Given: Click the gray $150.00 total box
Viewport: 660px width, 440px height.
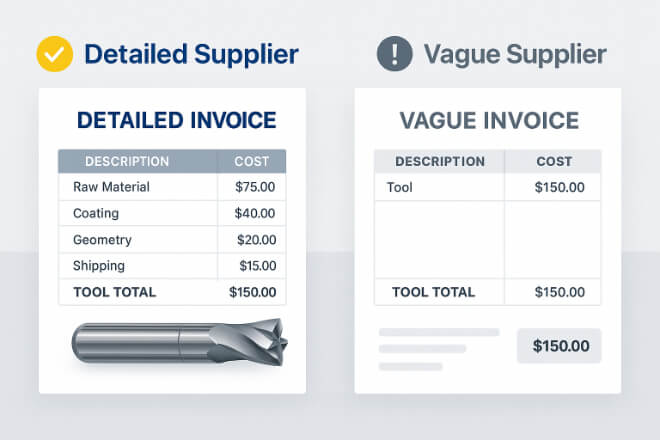Looking at the screenshot, I should (559, 346).
